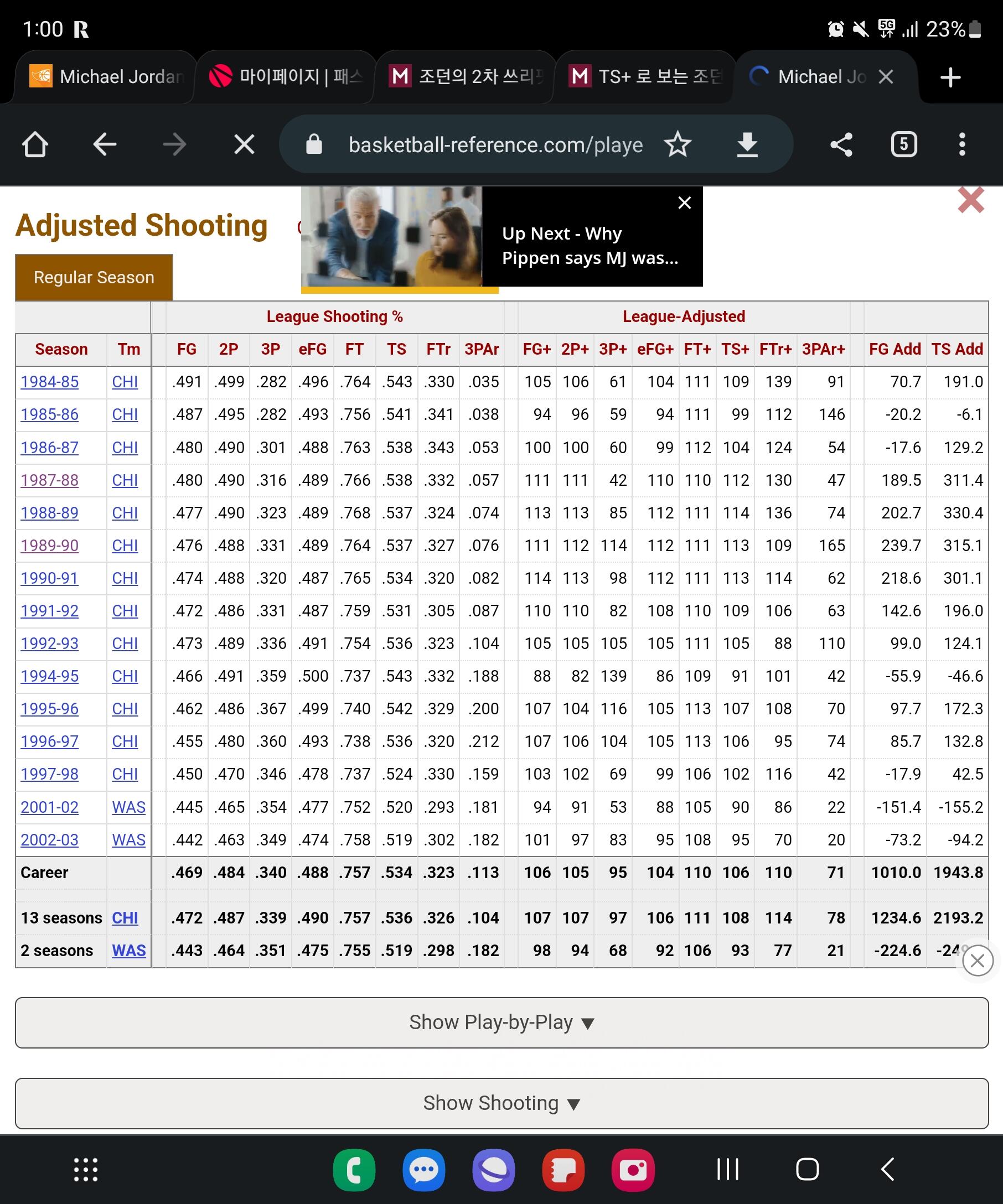Tap the browser home icon
Viewport: 1003px width, 1204px height.
[35, 144]
